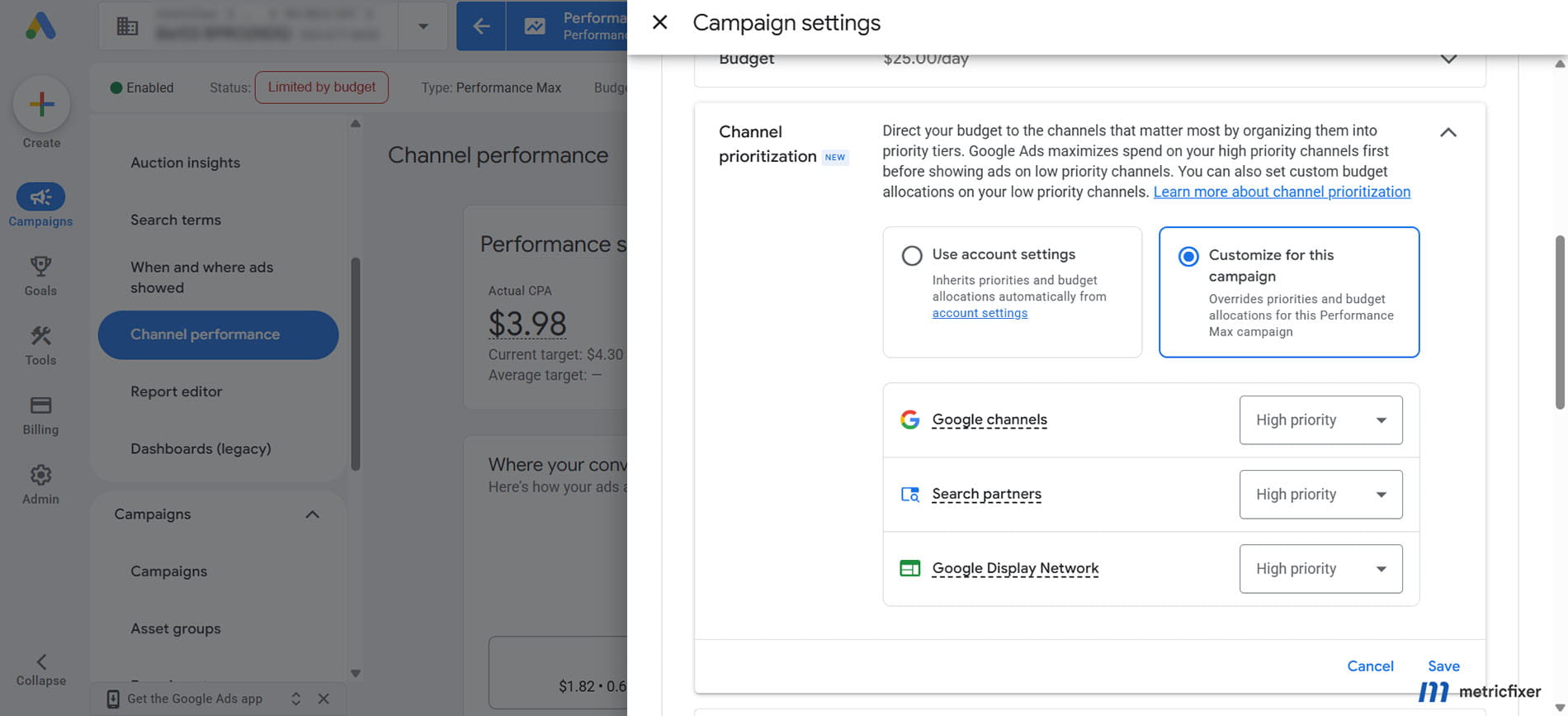Open Dashboards (legacy) in the sidebar
This screenshot has height=716, width=1568.
coord(201,448)
